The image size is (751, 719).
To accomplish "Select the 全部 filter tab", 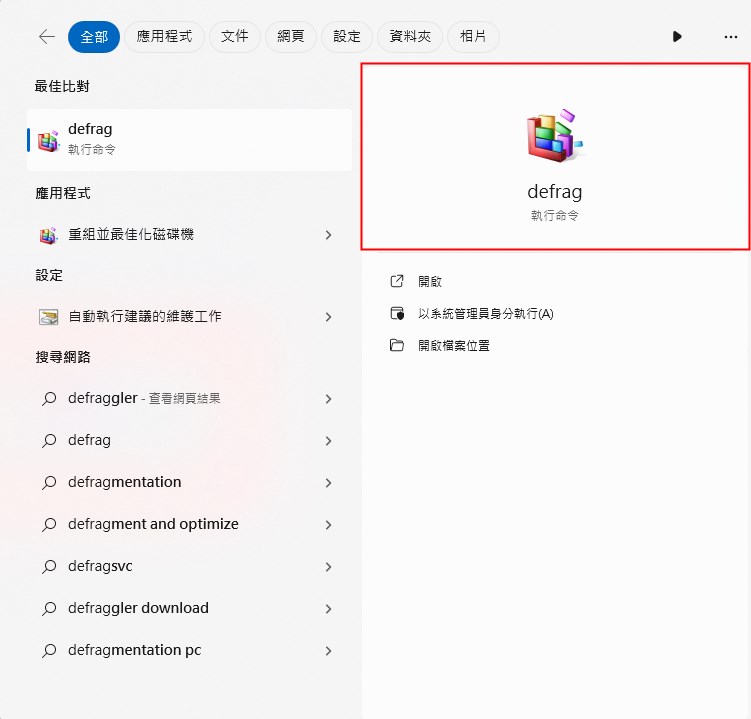I will [94, 36].
